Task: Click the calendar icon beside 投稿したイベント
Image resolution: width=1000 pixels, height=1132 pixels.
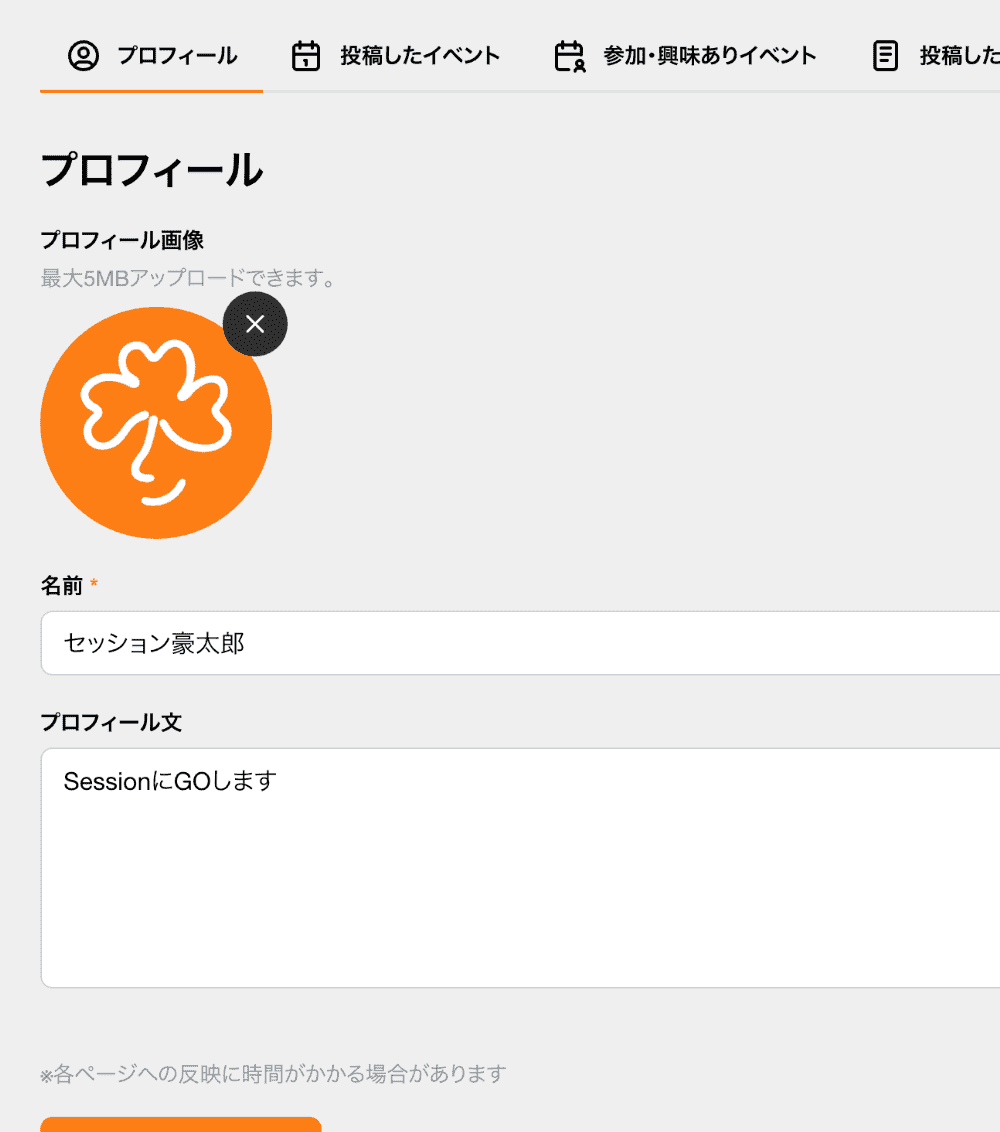Action: pos(306,56)
